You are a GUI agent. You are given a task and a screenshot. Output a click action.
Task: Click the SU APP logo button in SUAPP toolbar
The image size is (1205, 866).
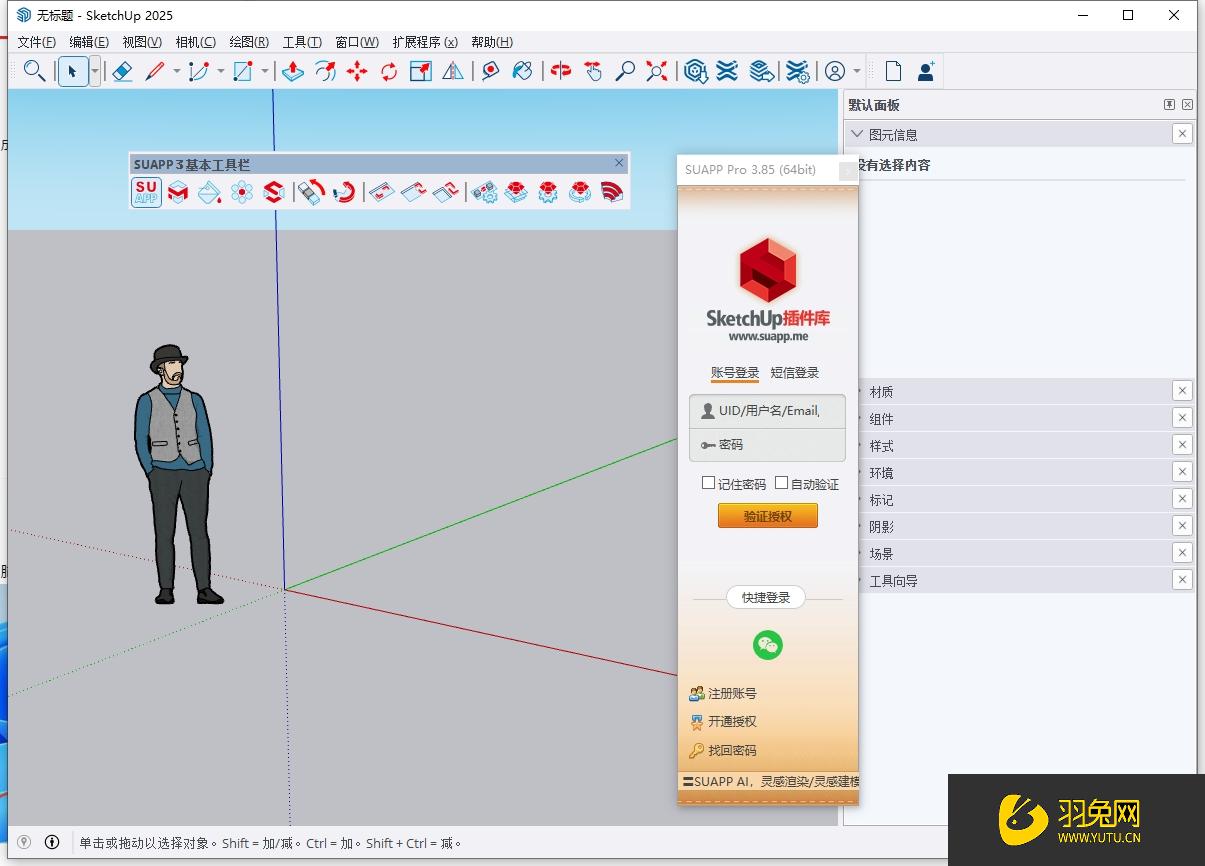click(146, 192)
